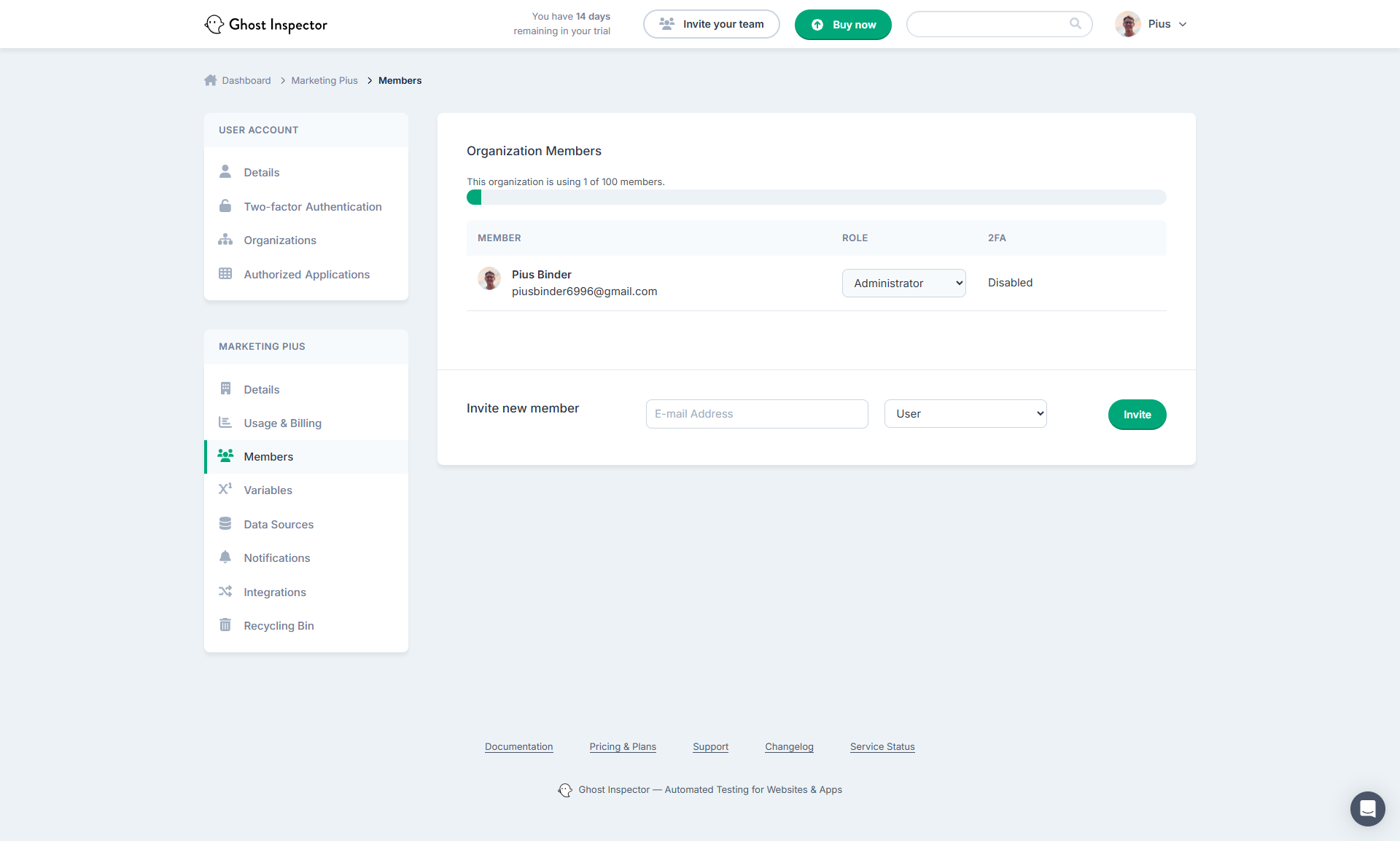Open the User role dropdown for invite

coord(965,414)
